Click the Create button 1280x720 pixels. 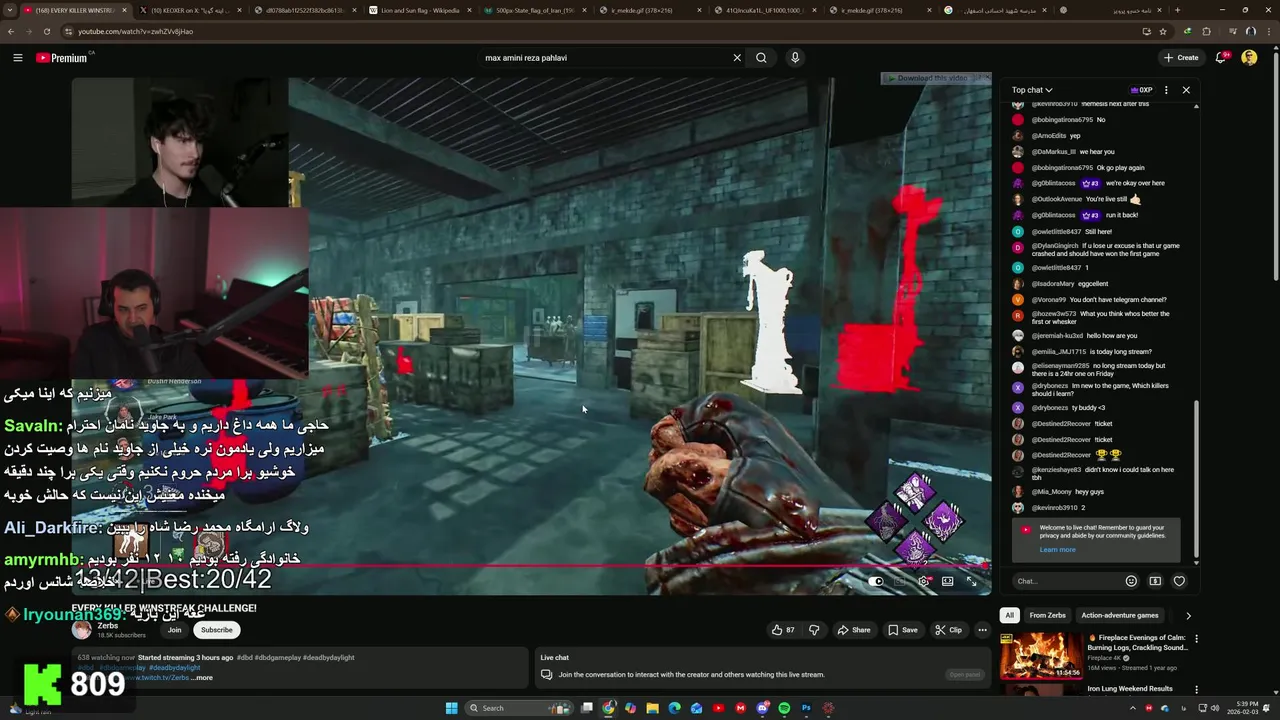coord(1181,58)
